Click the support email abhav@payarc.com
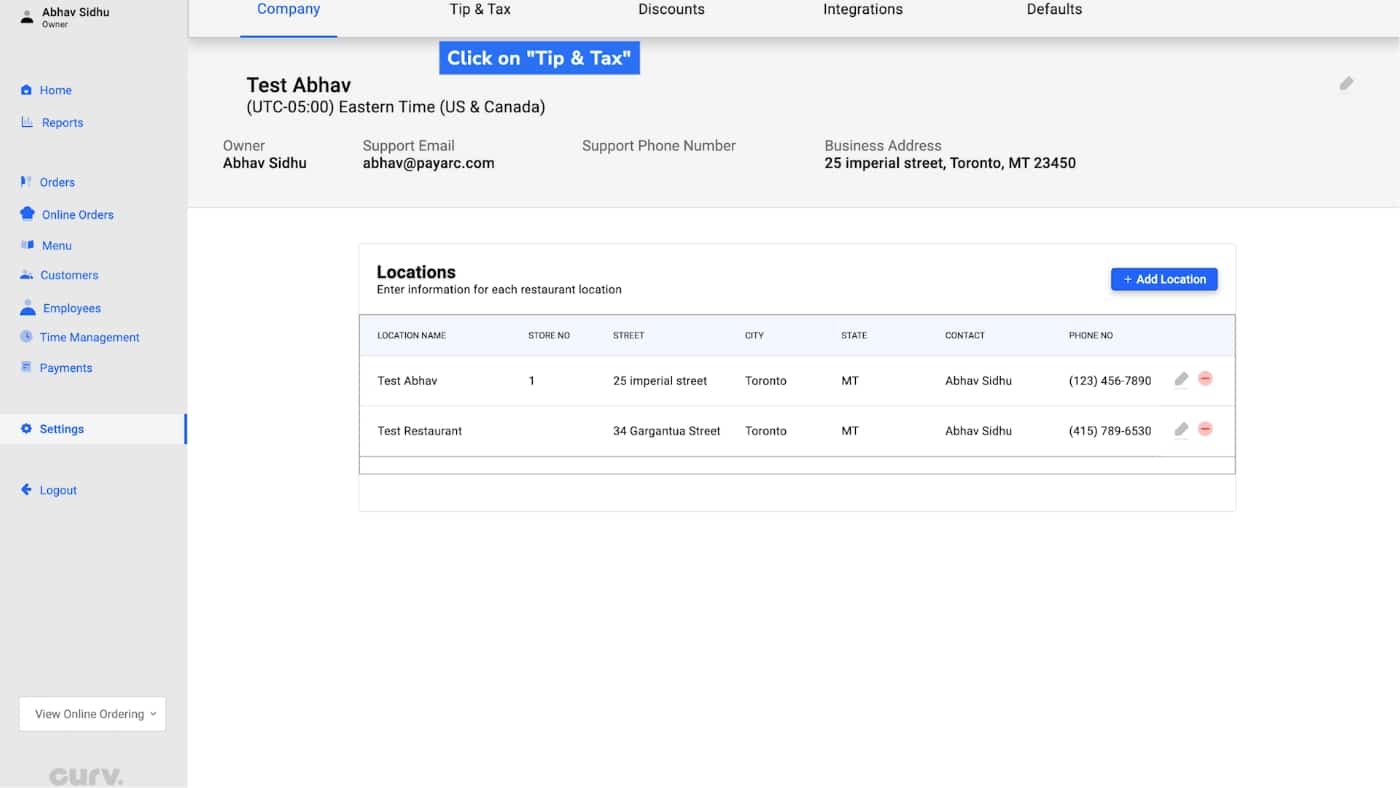This screenshot has width=1400, height=788. click(x=428, y=163)
